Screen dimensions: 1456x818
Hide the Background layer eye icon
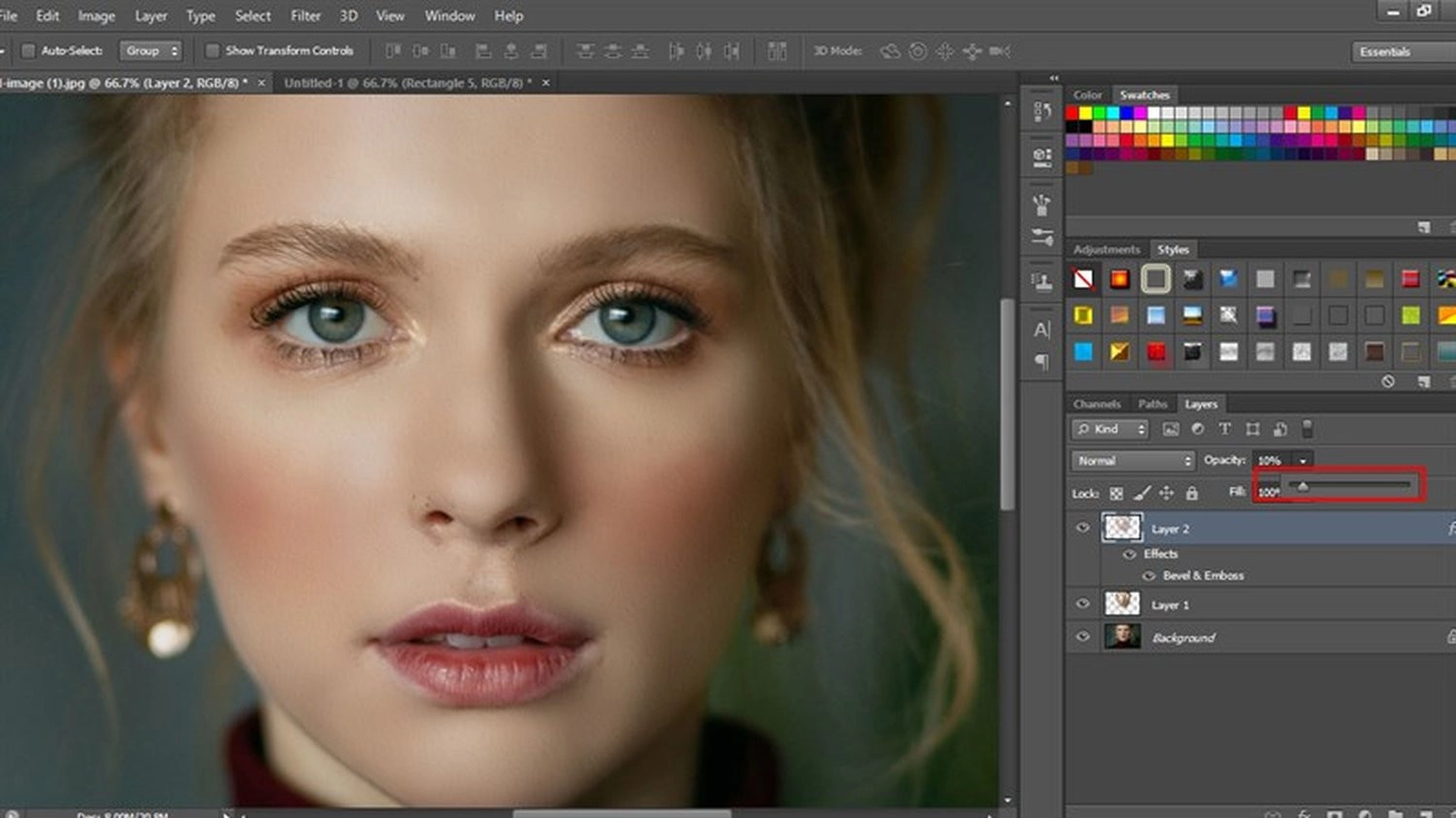point(1082,637)
